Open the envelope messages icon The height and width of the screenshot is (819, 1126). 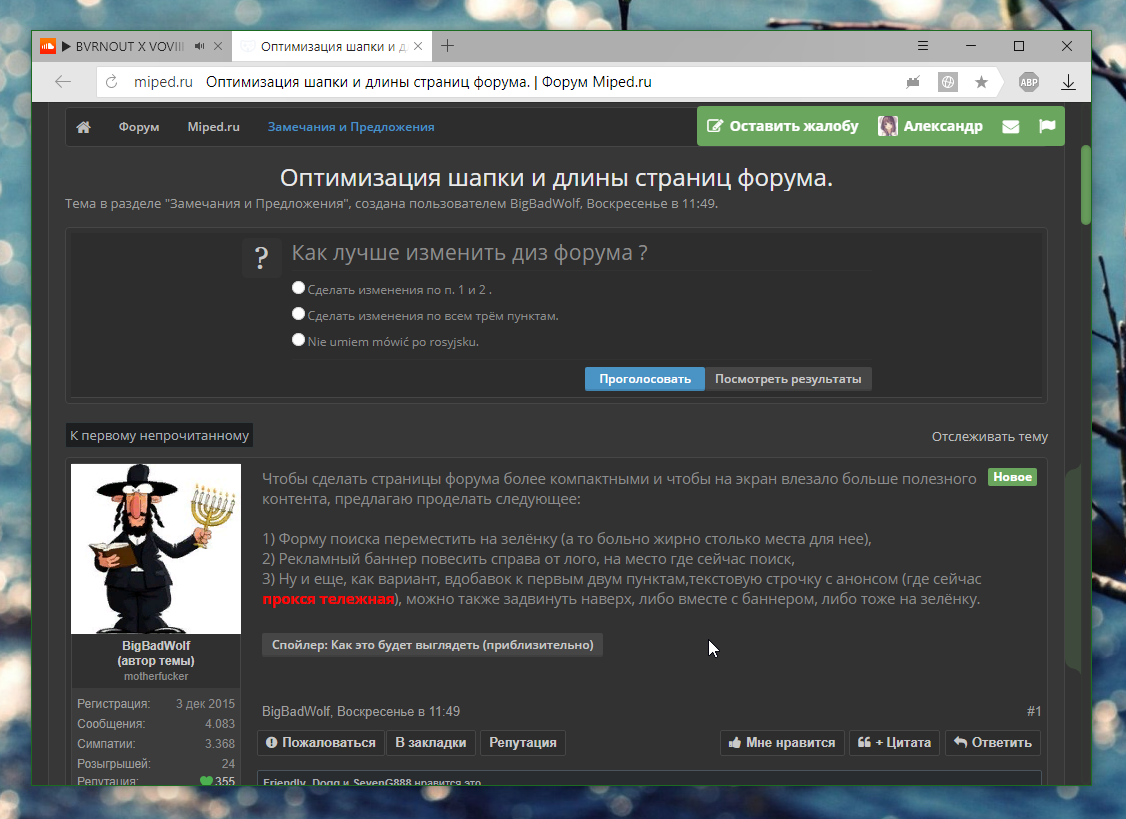pyautogui.click(x=1010, y=126)
